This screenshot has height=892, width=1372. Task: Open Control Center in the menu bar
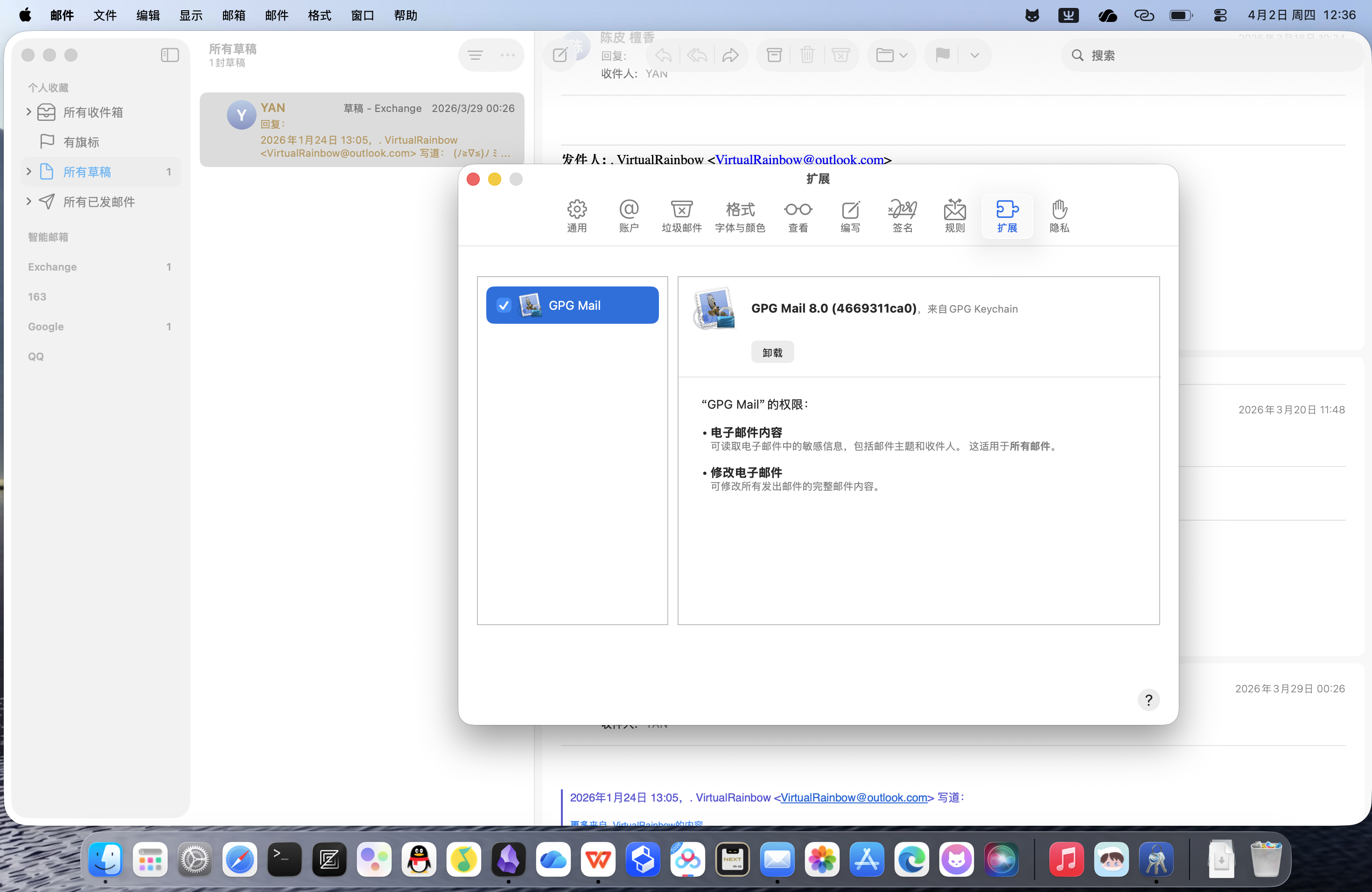click(1220, 15)
